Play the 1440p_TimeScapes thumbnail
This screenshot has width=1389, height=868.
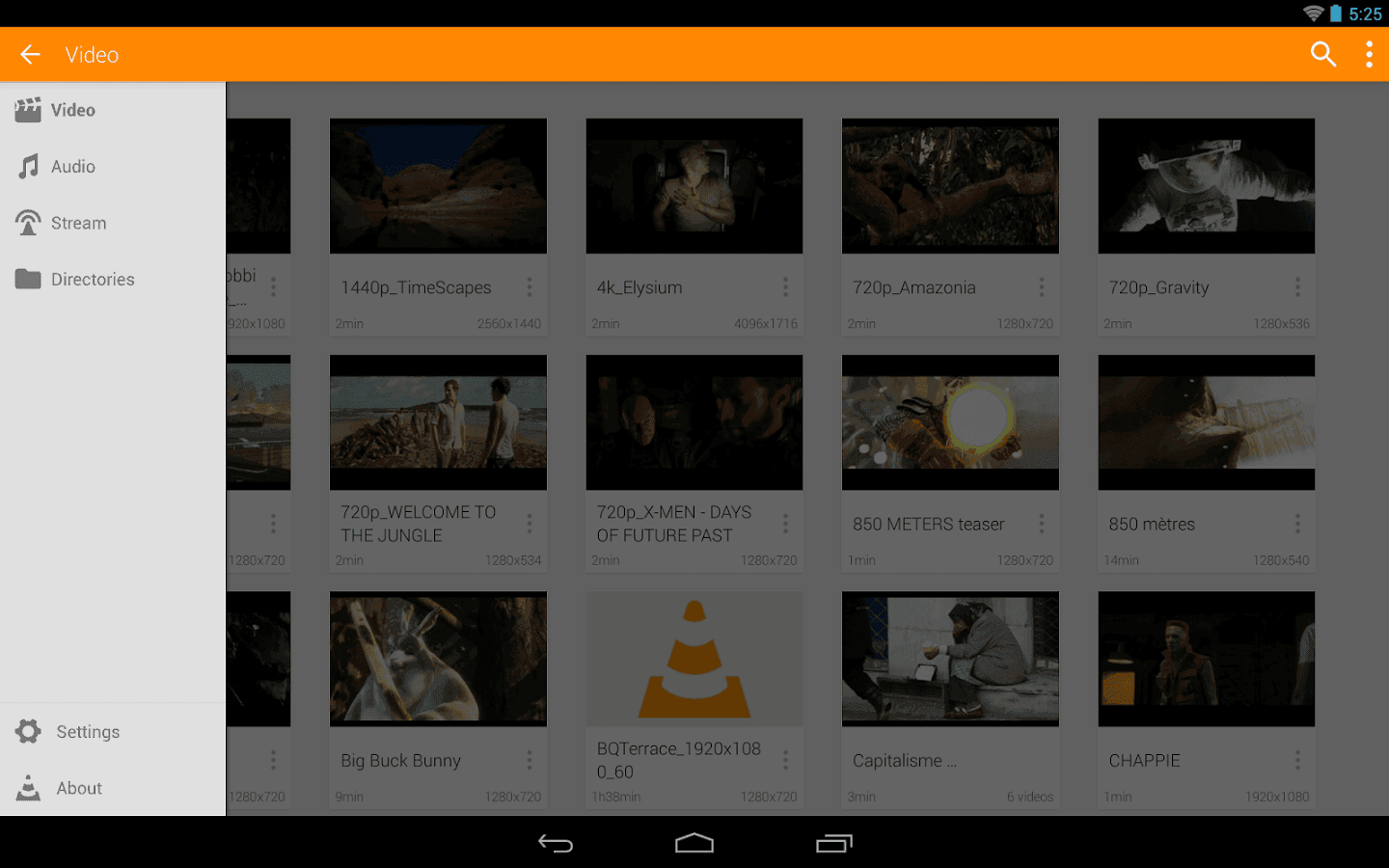(x=438, y=186)
